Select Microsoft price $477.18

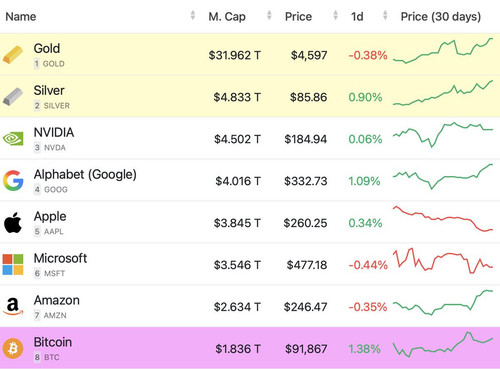pyautogui.click(x=307, y=265)
